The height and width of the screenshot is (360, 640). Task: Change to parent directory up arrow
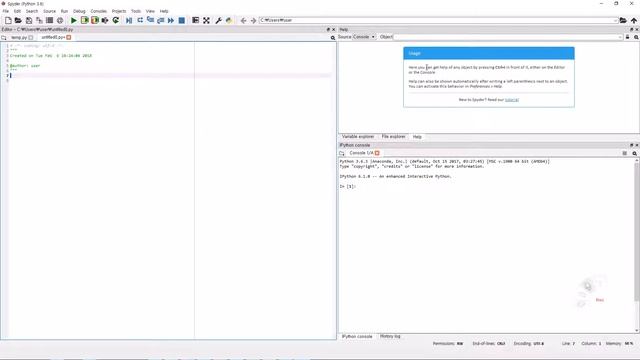click(x=634, y=20)
